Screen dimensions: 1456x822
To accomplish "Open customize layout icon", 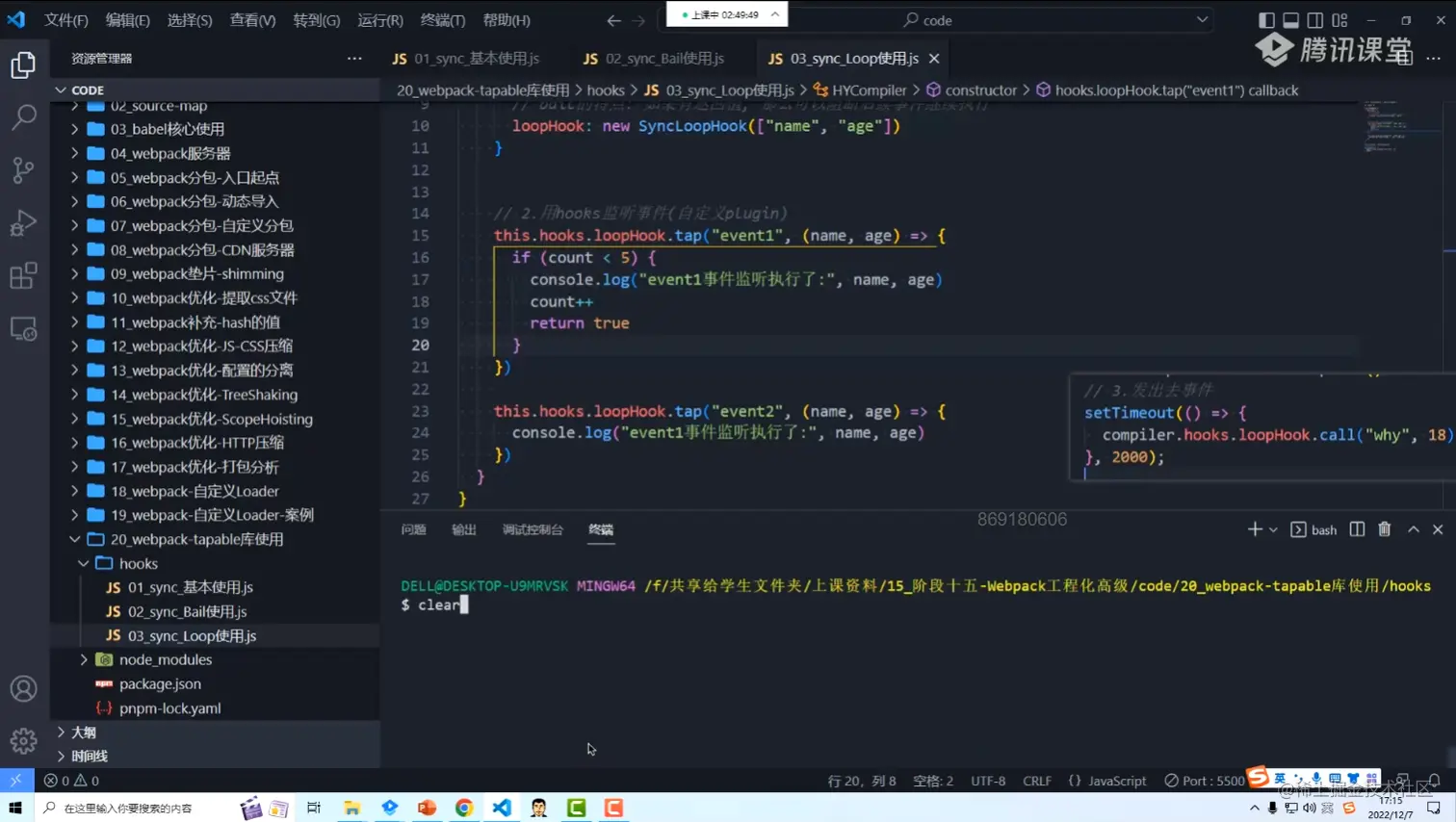I will pos(1339,20).
